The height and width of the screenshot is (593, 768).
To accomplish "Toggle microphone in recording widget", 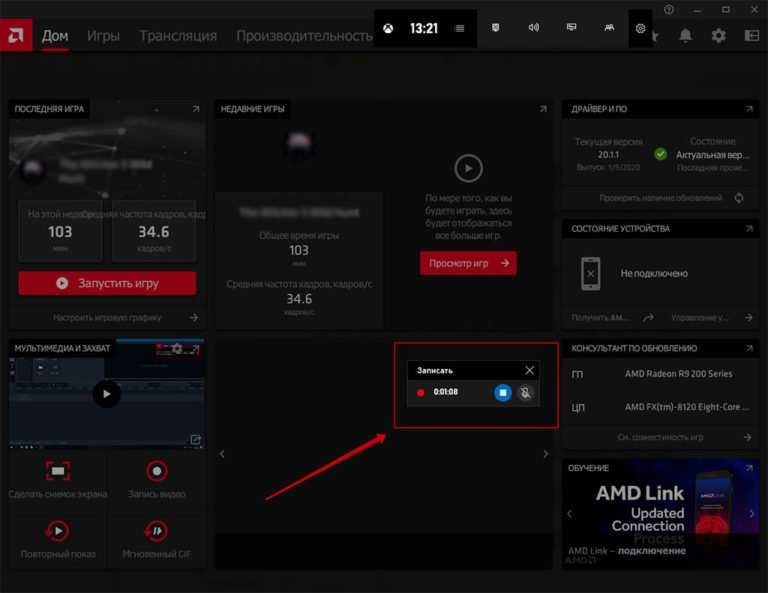I will tap(526, 392).
